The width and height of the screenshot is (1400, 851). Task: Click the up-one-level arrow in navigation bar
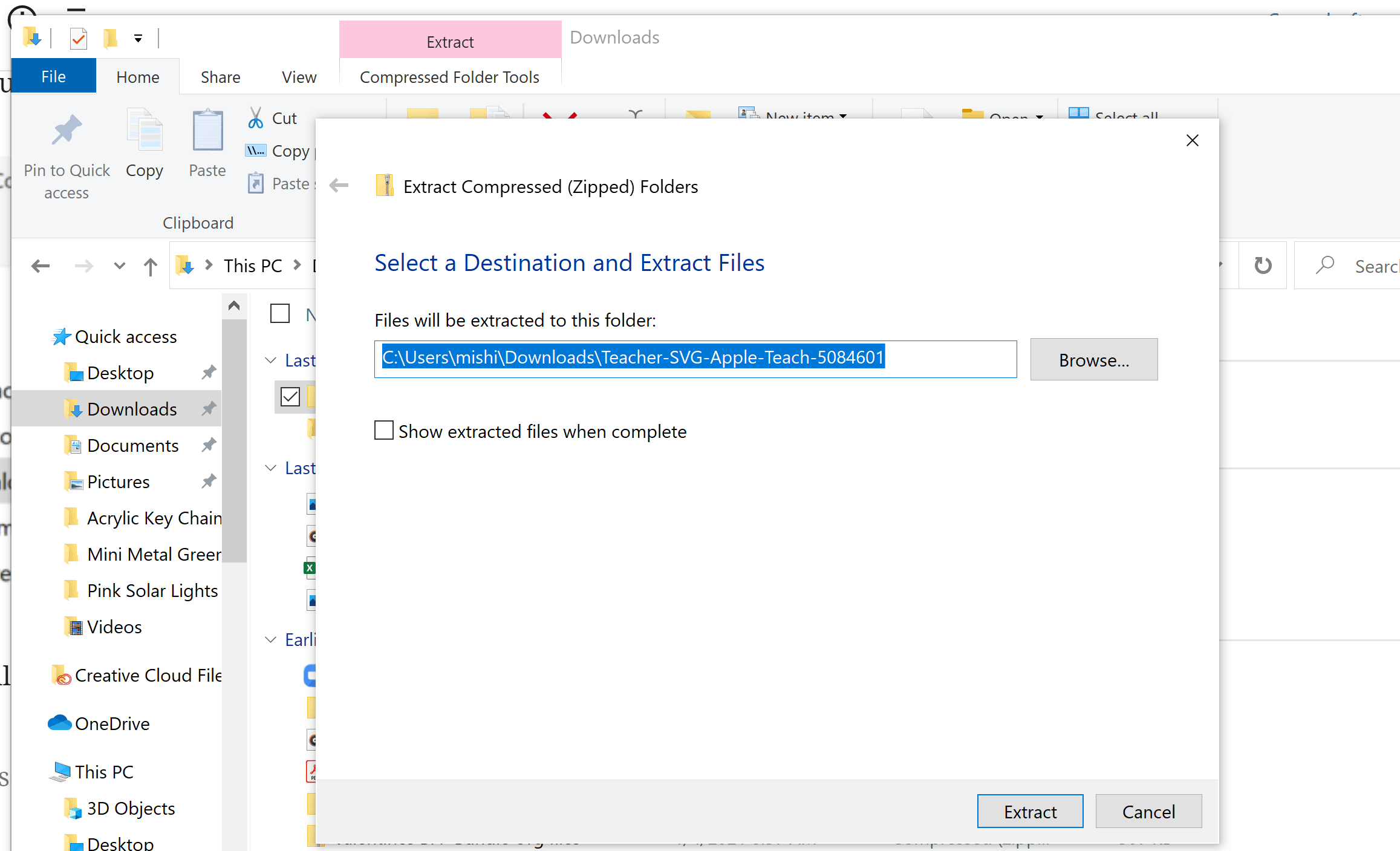(x=151, y=266)
